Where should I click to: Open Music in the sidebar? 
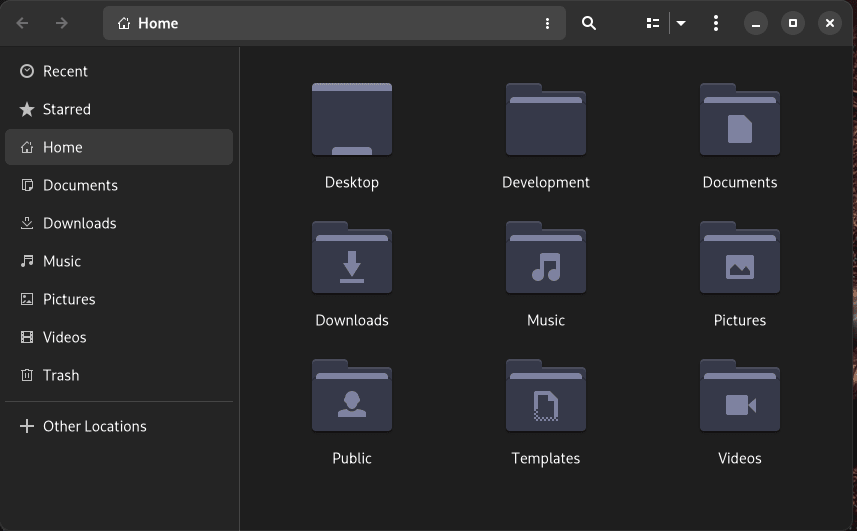(x=119, y=261)
